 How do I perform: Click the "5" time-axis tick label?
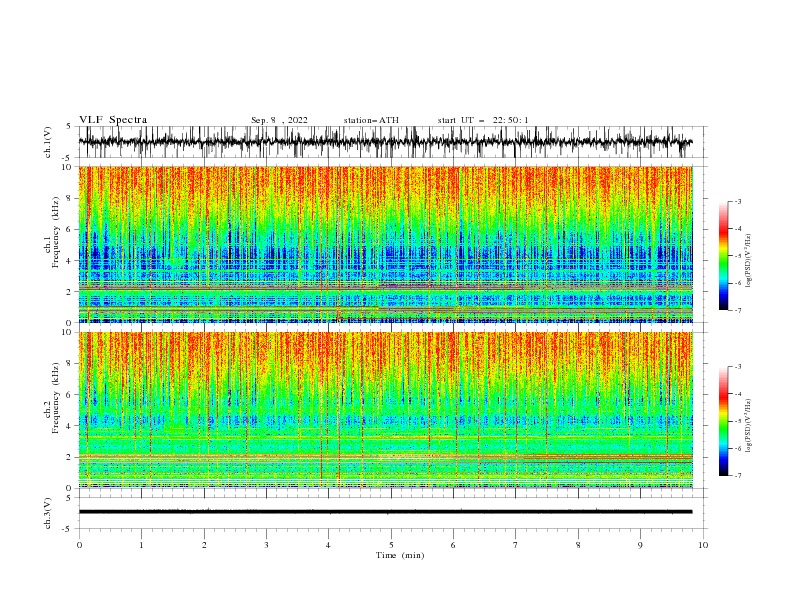tap(391, 545)
